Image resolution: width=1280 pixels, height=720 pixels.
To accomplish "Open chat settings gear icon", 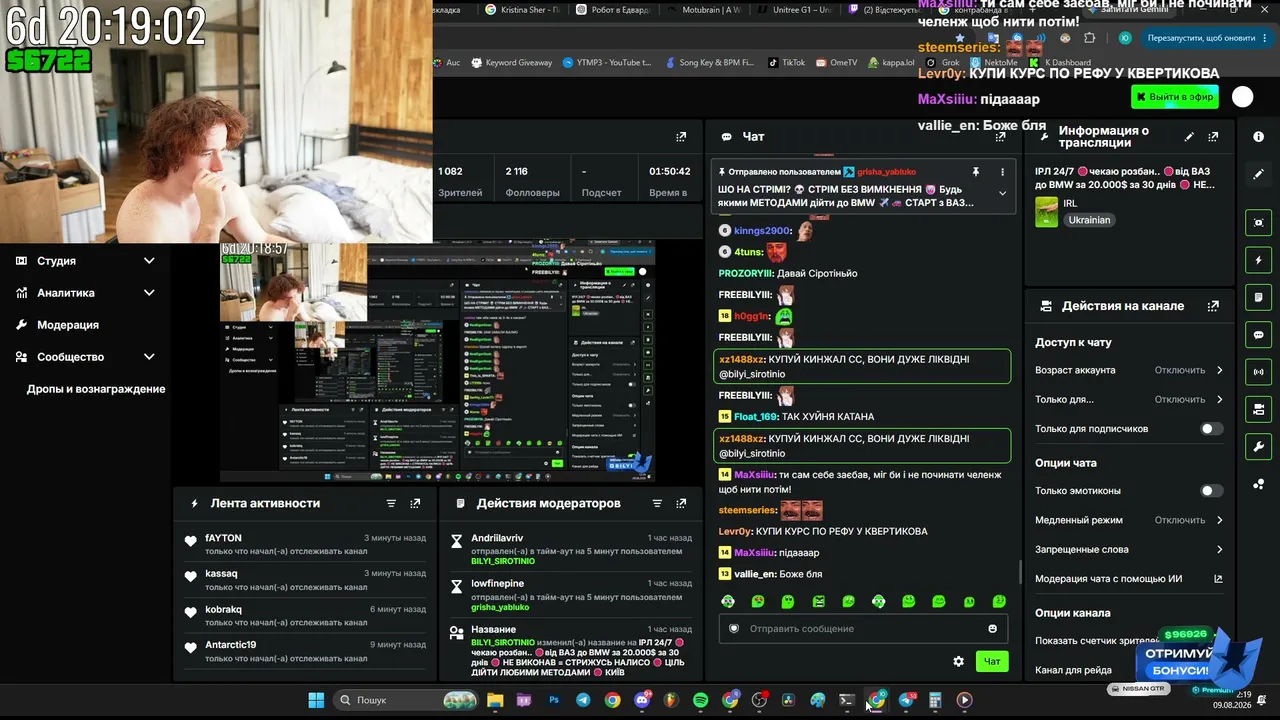I will [958, 661].
